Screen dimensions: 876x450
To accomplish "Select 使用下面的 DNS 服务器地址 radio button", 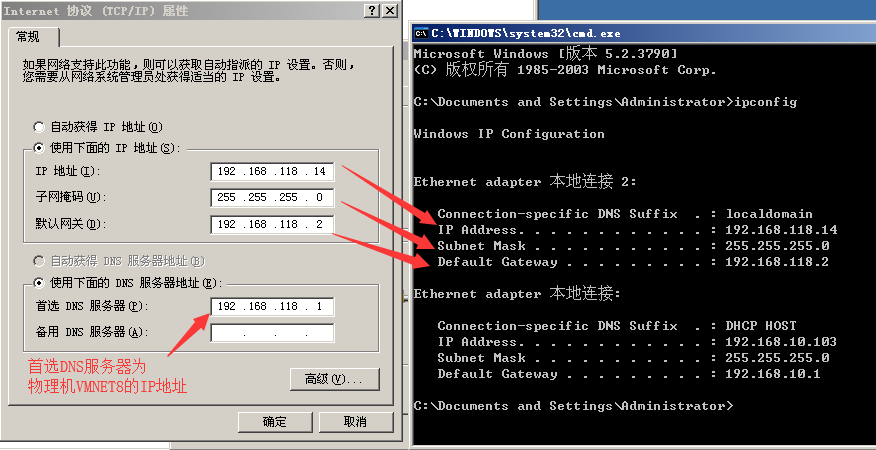I will tap(39, 283).
